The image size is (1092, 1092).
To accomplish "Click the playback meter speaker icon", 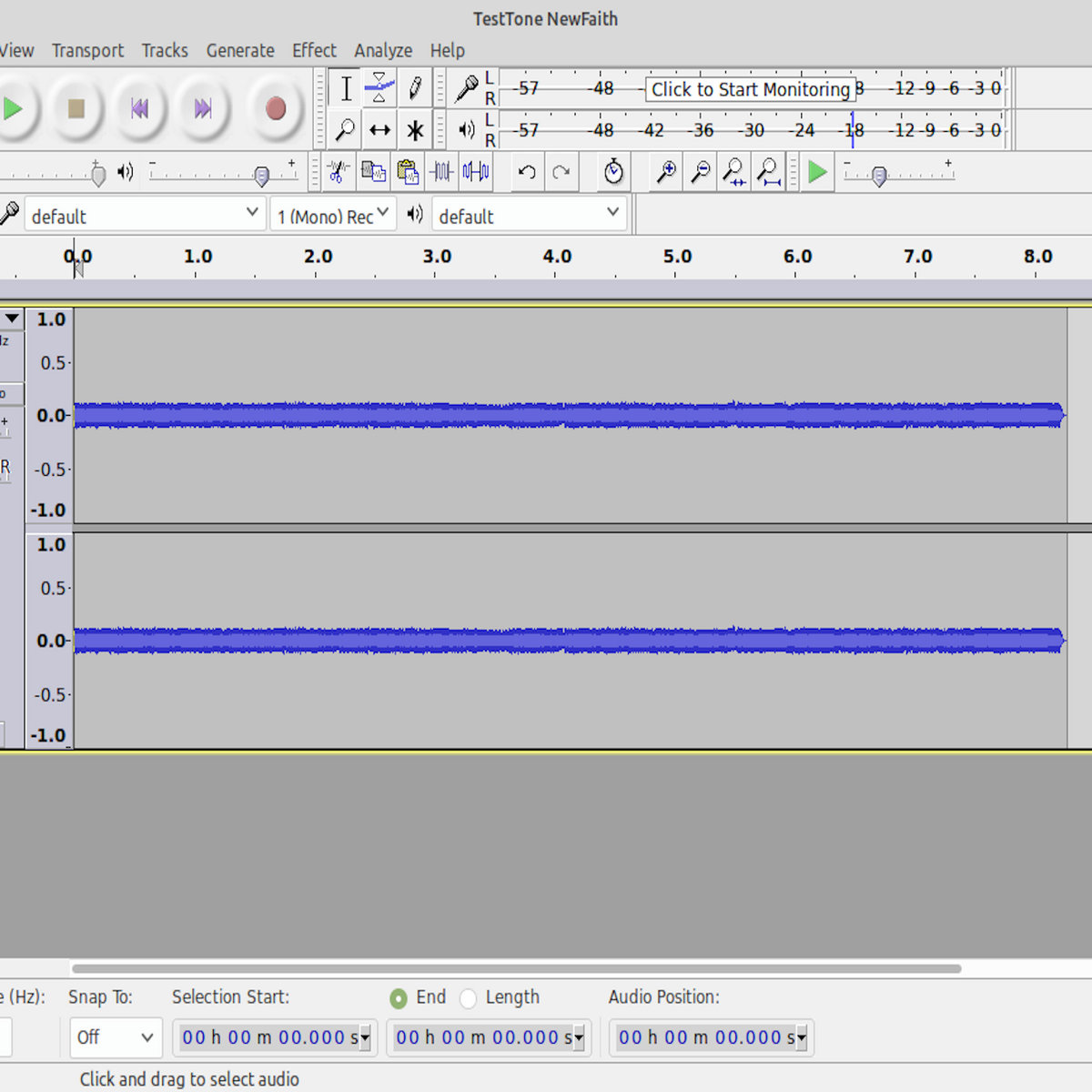I will (467, 129).
